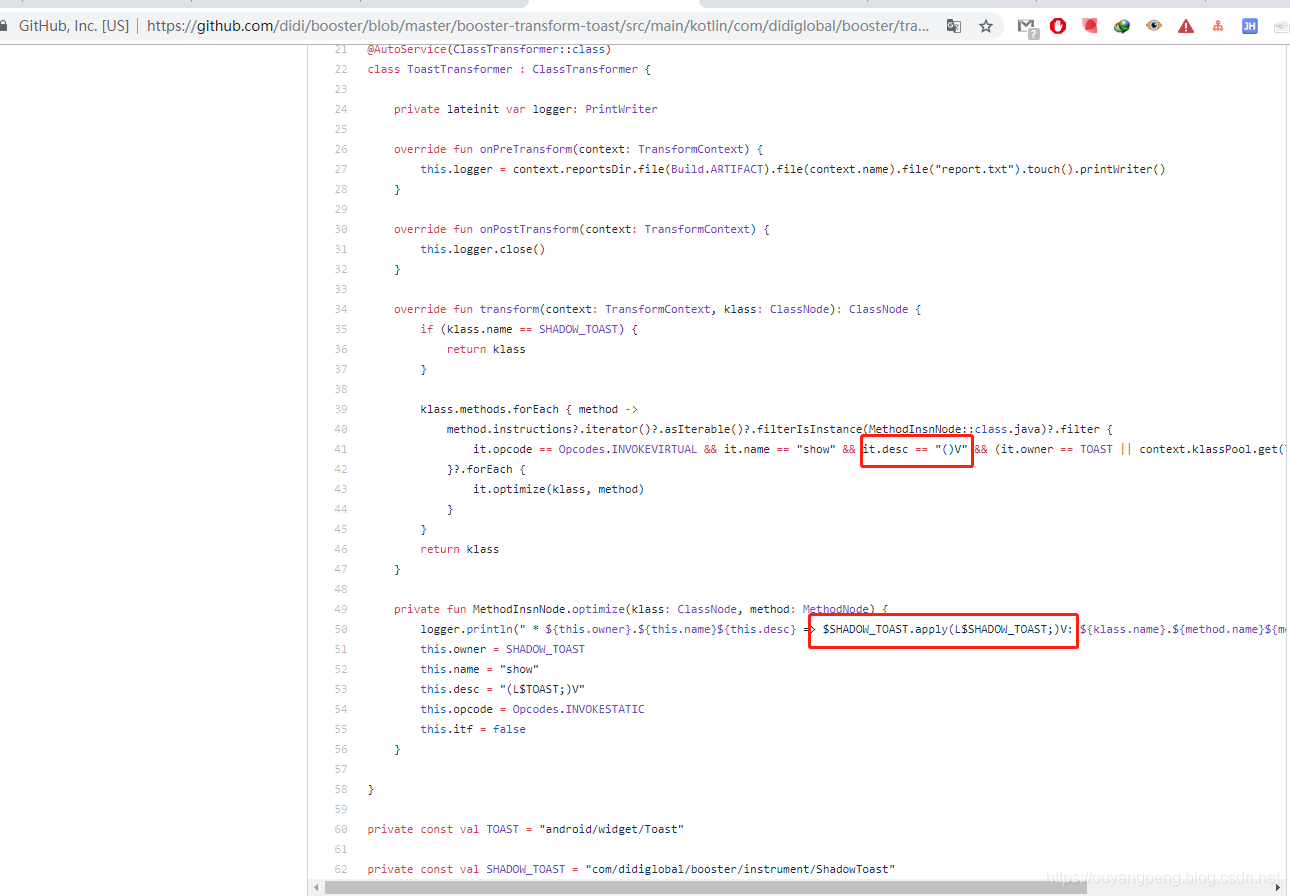The height and width of the screenshot is (896, 1290).
Task: Select line number 34
Action: tap(341, 309)
